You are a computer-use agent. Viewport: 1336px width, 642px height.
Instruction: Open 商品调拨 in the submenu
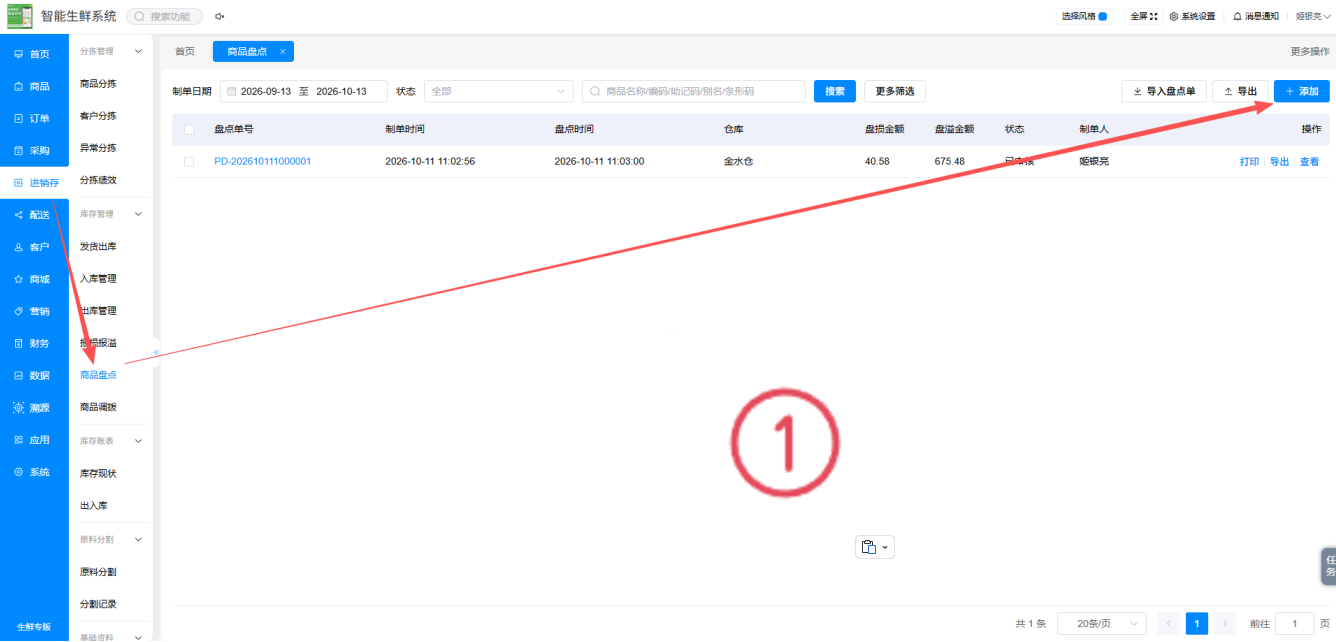pyautogui.click(x=98, y=408)
